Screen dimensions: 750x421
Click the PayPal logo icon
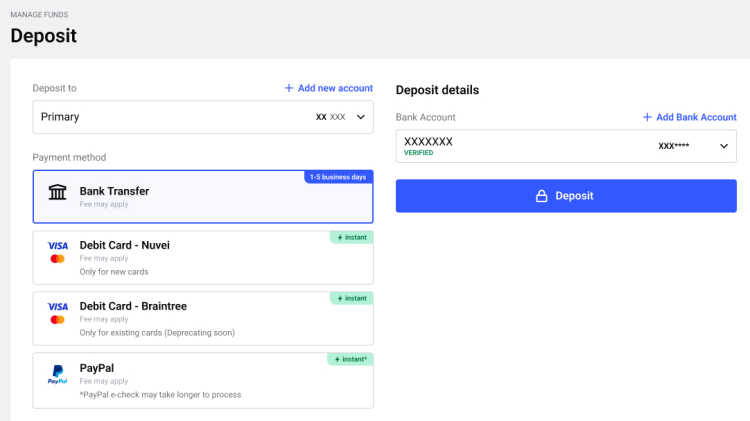[57, 374]
